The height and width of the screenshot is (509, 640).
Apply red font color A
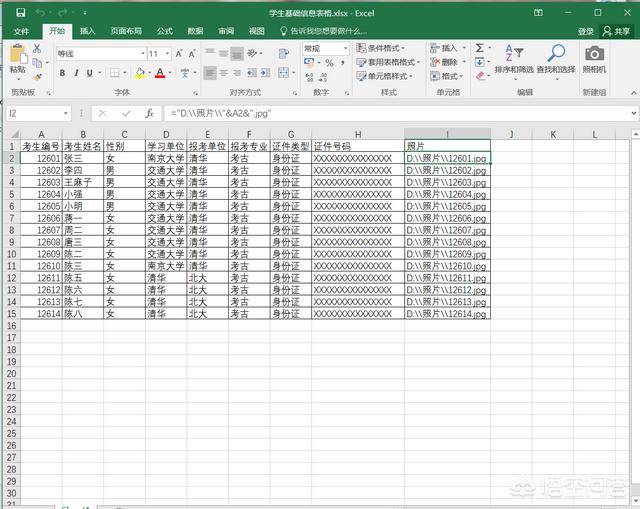[160, 73]
